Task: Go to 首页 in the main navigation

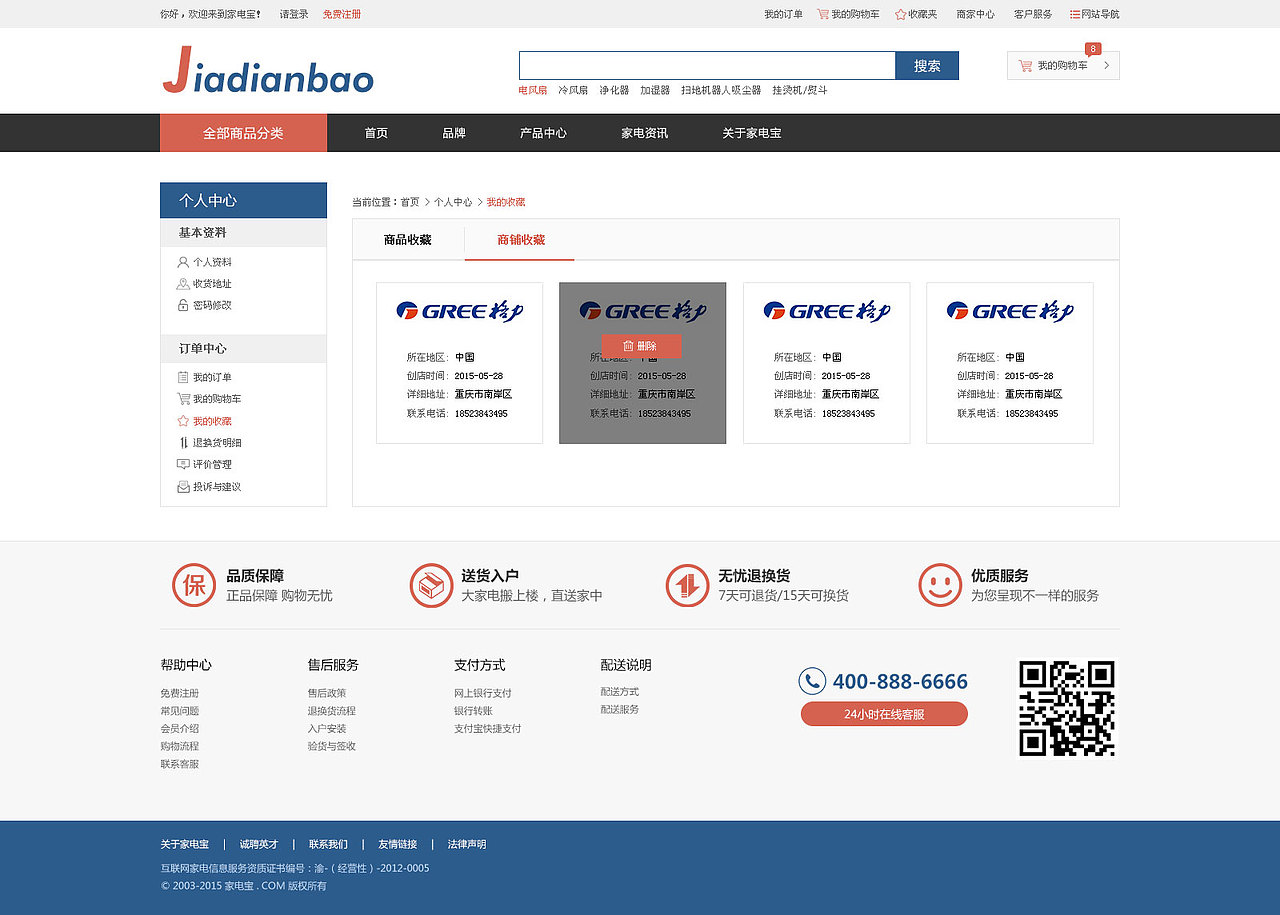Action: point(376,133)
